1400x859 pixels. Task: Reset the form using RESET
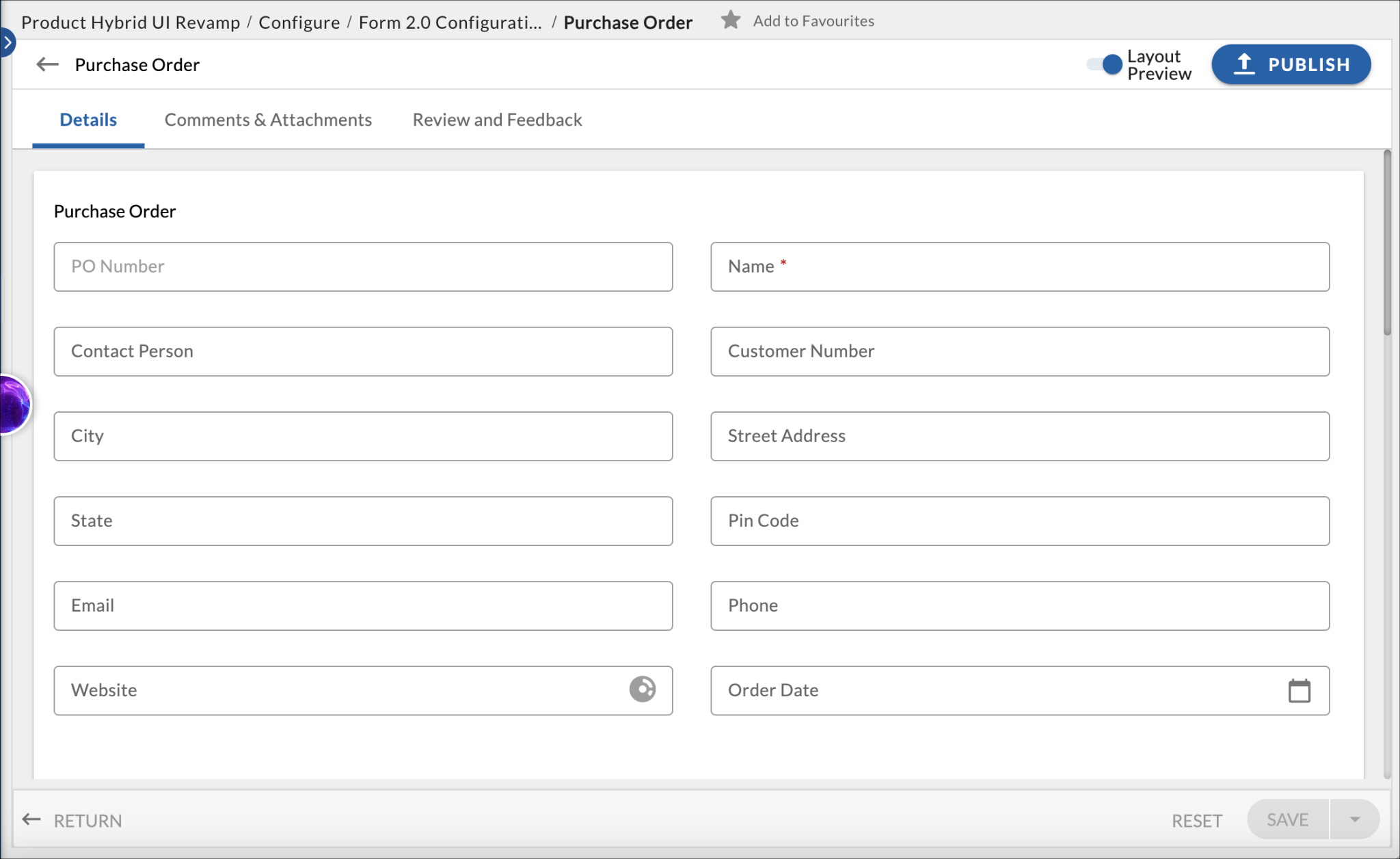coord(1197,819)
